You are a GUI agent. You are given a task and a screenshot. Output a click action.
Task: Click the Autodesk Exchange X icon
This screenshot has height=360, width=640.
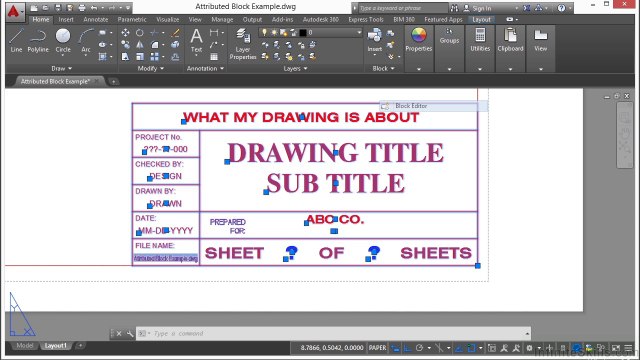pyautogui.click(x=527, y=8)
